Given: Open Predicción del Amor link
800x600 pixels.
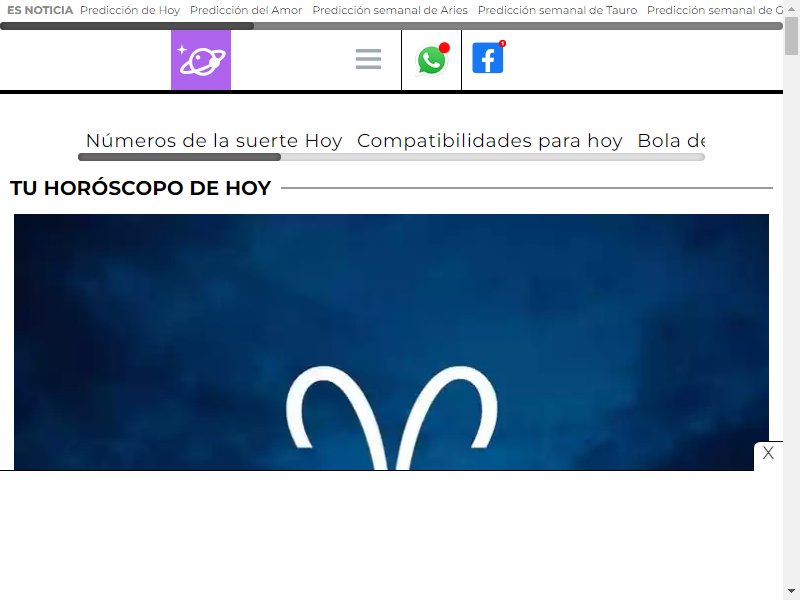Looking at the screenshot, I should point(246,10).
